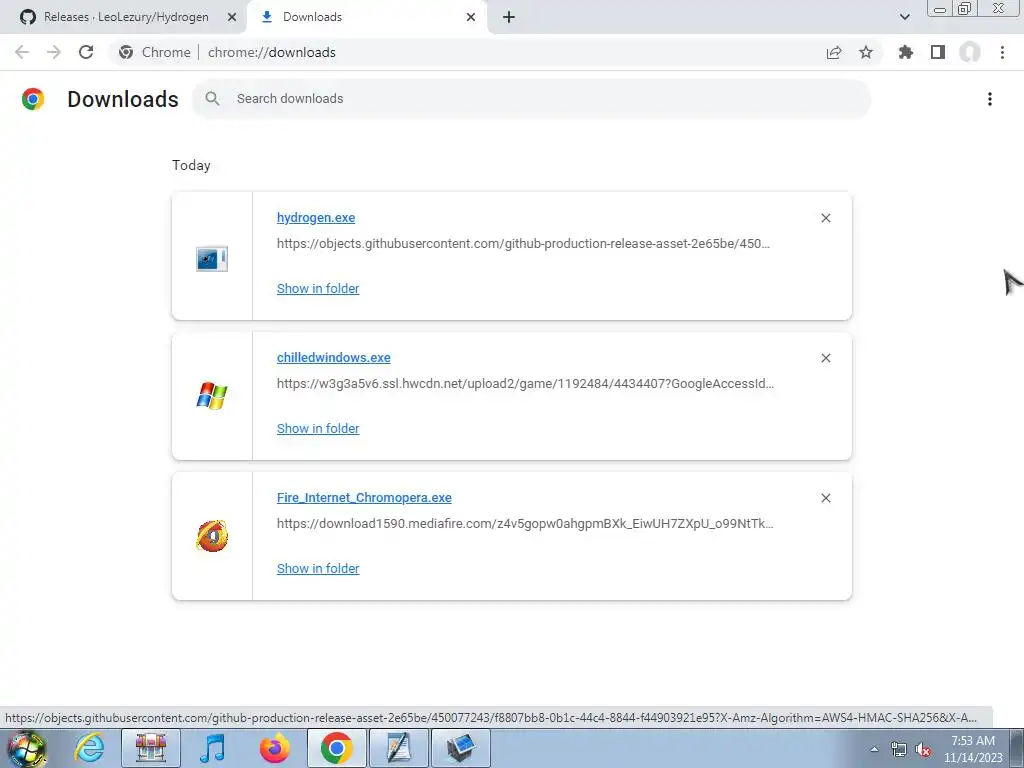This screenshot has height=768, width=1024.
Task: Open the profile avatar menu
Action: coord(970,52)
